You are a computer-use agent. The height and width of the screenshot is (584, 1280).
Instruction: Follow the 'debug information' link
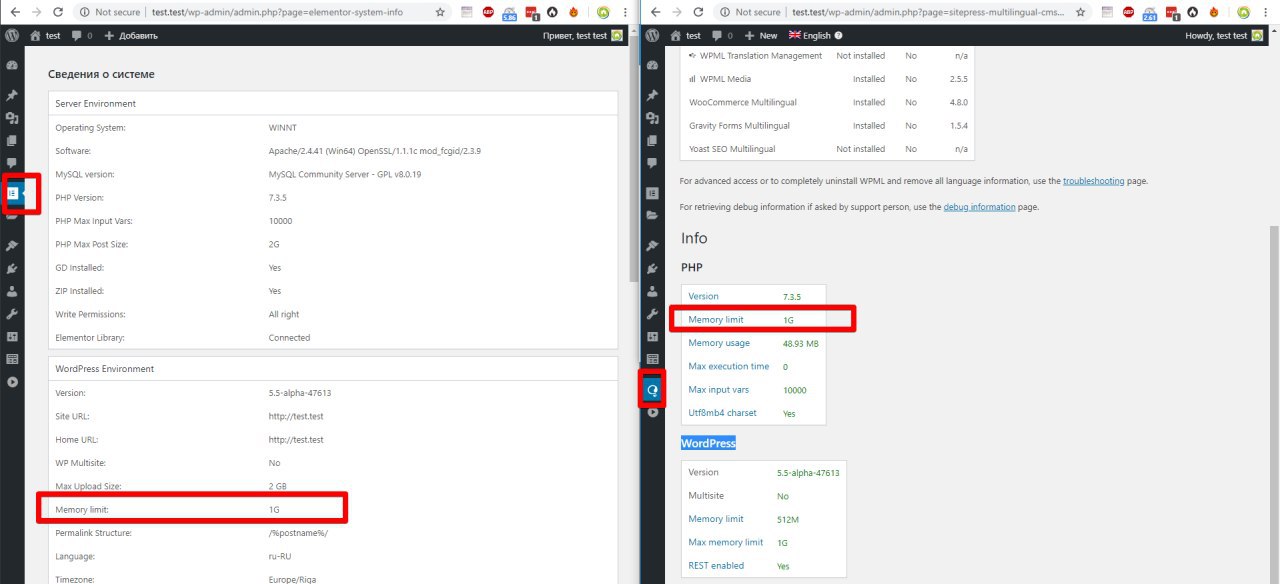point(979,207)
